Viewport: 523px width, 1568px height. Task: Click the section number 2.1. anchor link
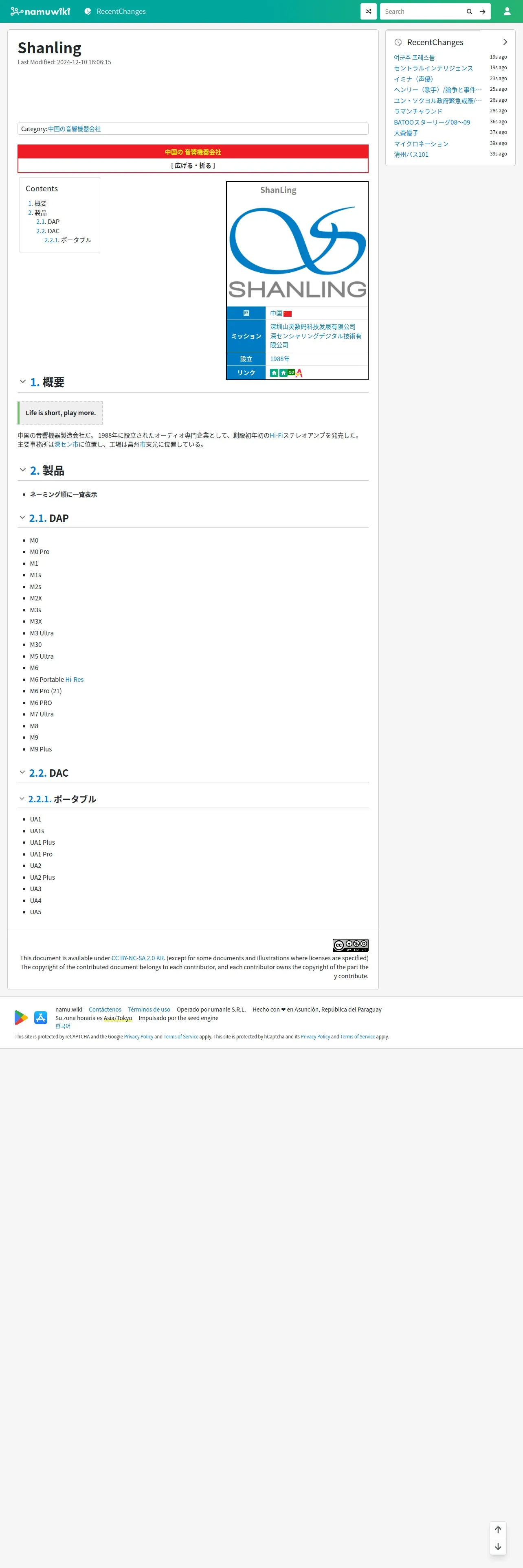[x=38, y=518]
